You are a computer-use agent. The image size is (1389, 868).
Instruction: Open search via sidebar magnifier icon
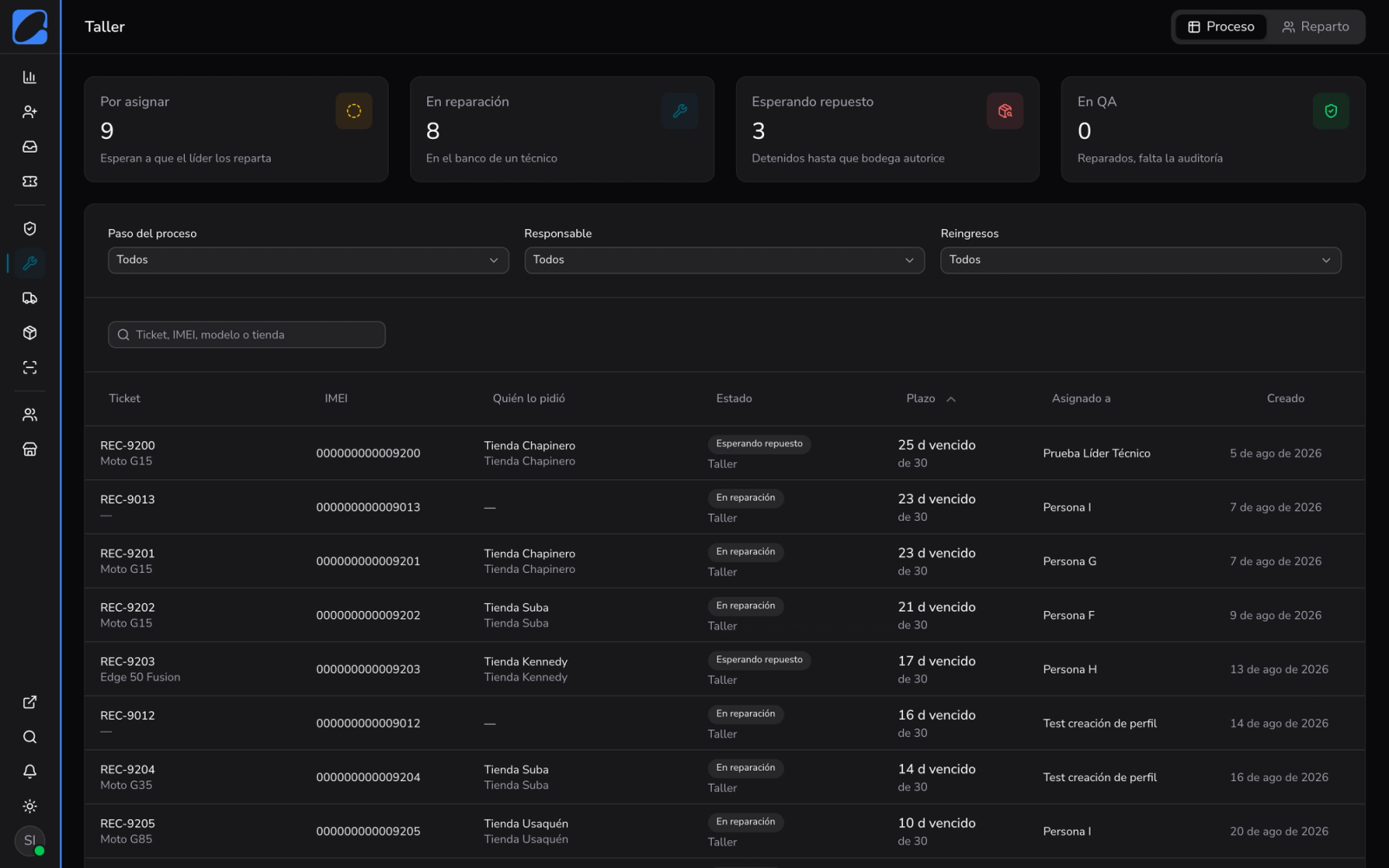[x=30, y=737]
